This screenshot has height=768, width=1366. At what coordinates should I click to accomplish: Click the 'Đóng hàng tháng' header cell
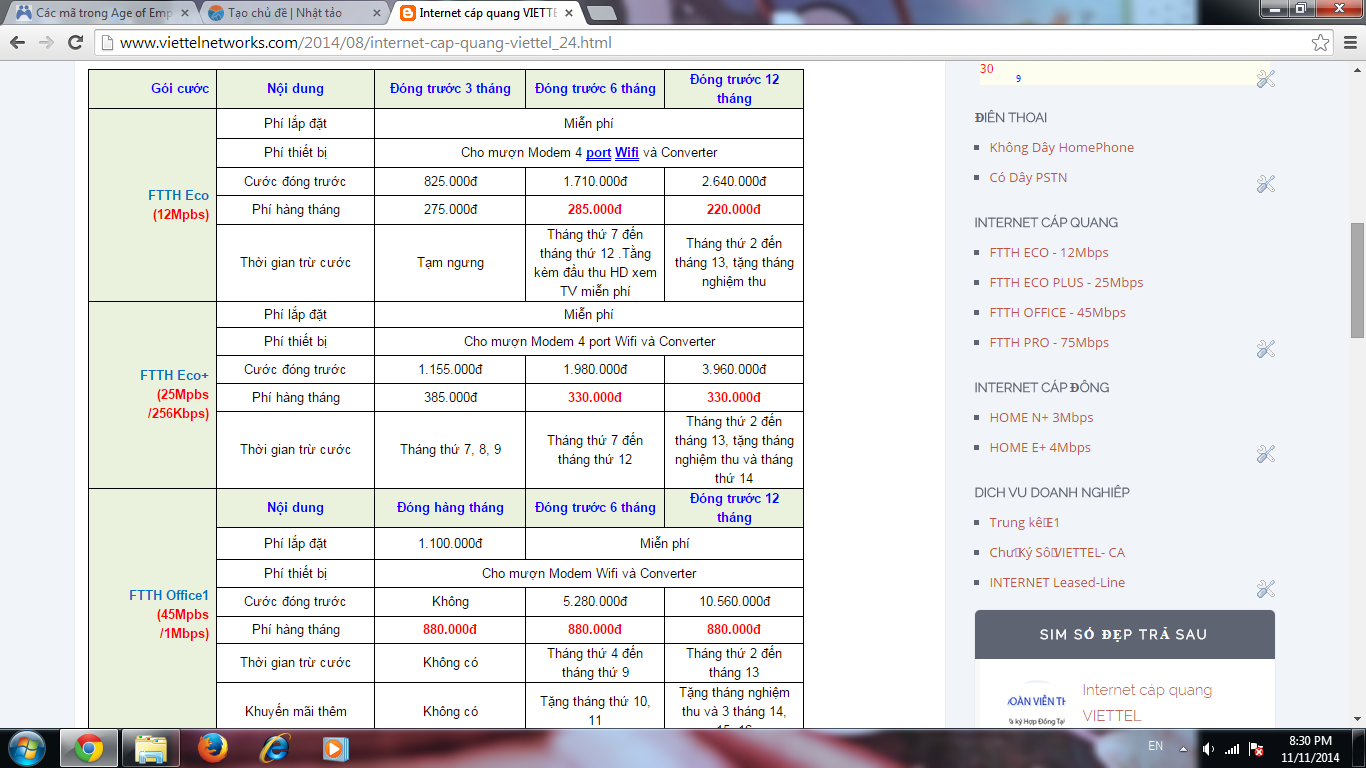[x=450, y=507]
